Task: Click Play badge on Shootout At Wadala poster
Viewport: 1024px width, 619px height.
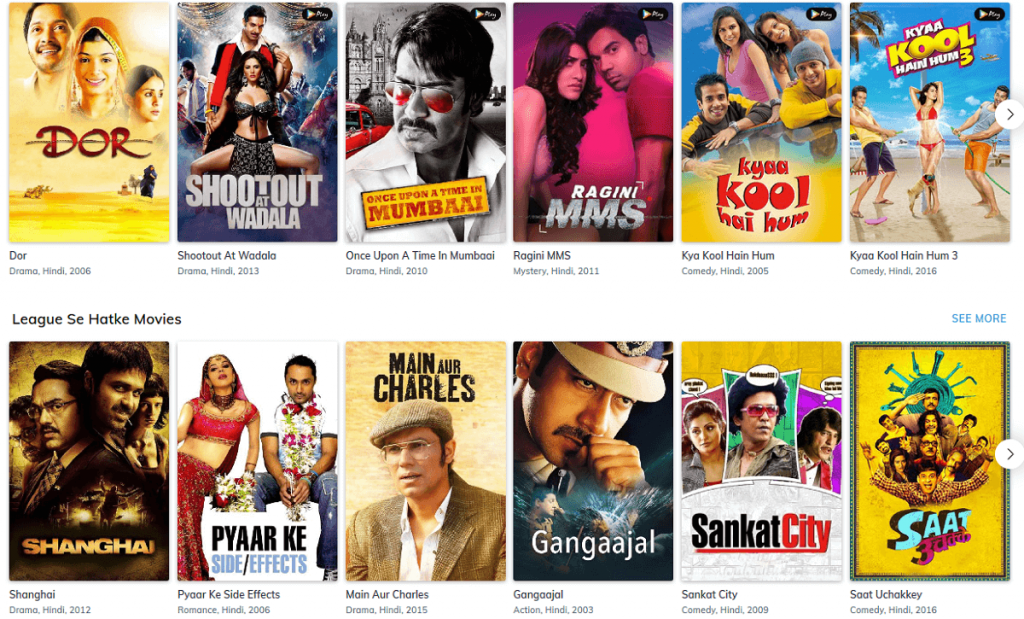Action: (x=317, y=14)
